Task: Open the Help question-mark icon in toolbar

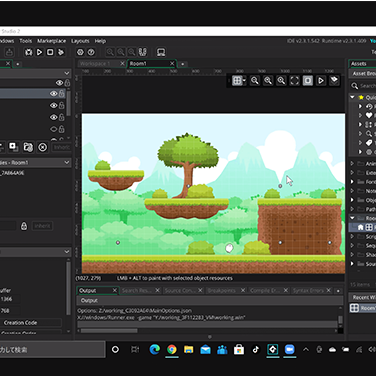Action: coord(91,52)
